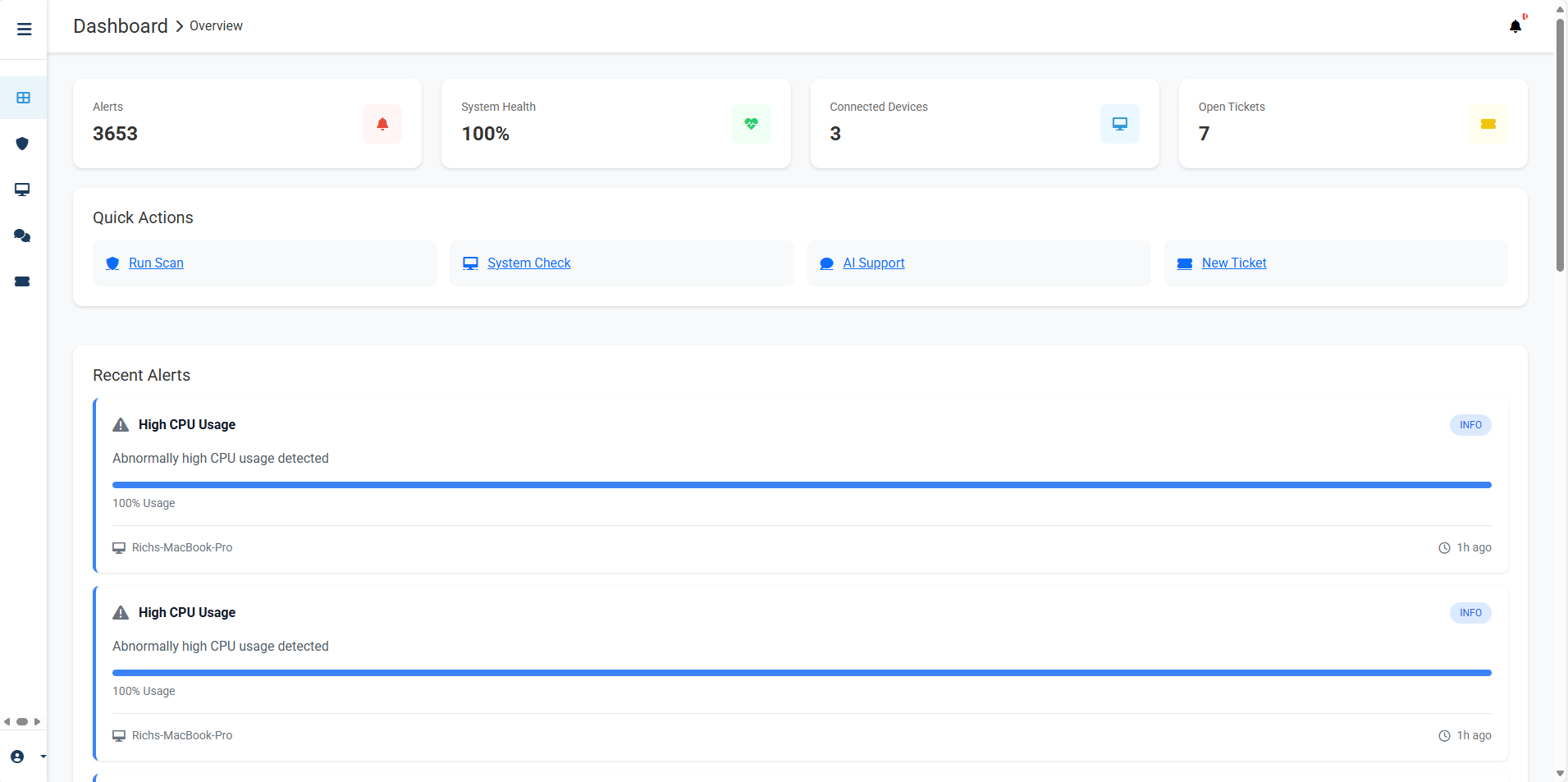
Task: Open the AI Support link
Action: tap(874, 263)
